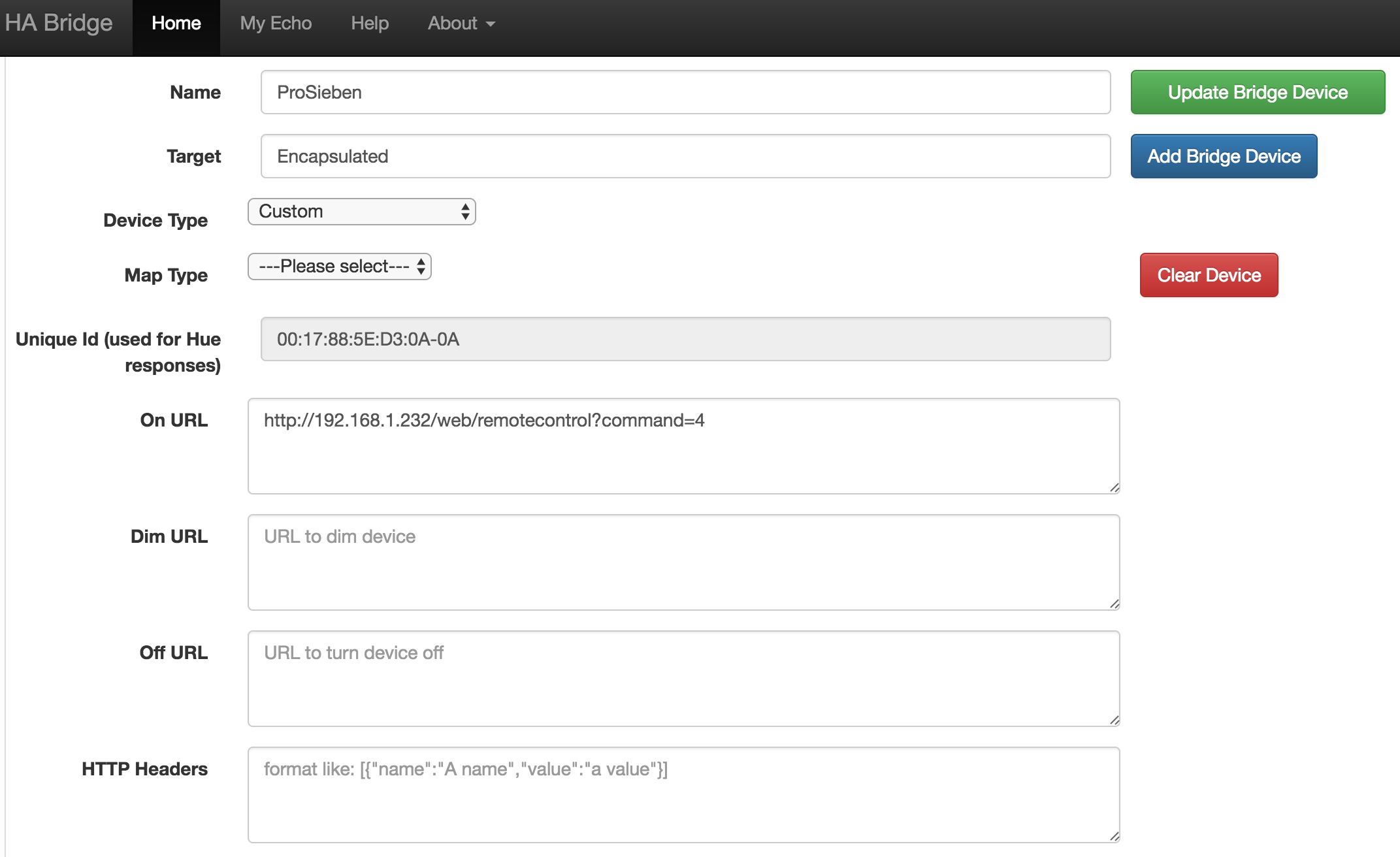Click inside the On URL textarea
Viewport: 1400px width, 857px height.
(x=683, y=446)
